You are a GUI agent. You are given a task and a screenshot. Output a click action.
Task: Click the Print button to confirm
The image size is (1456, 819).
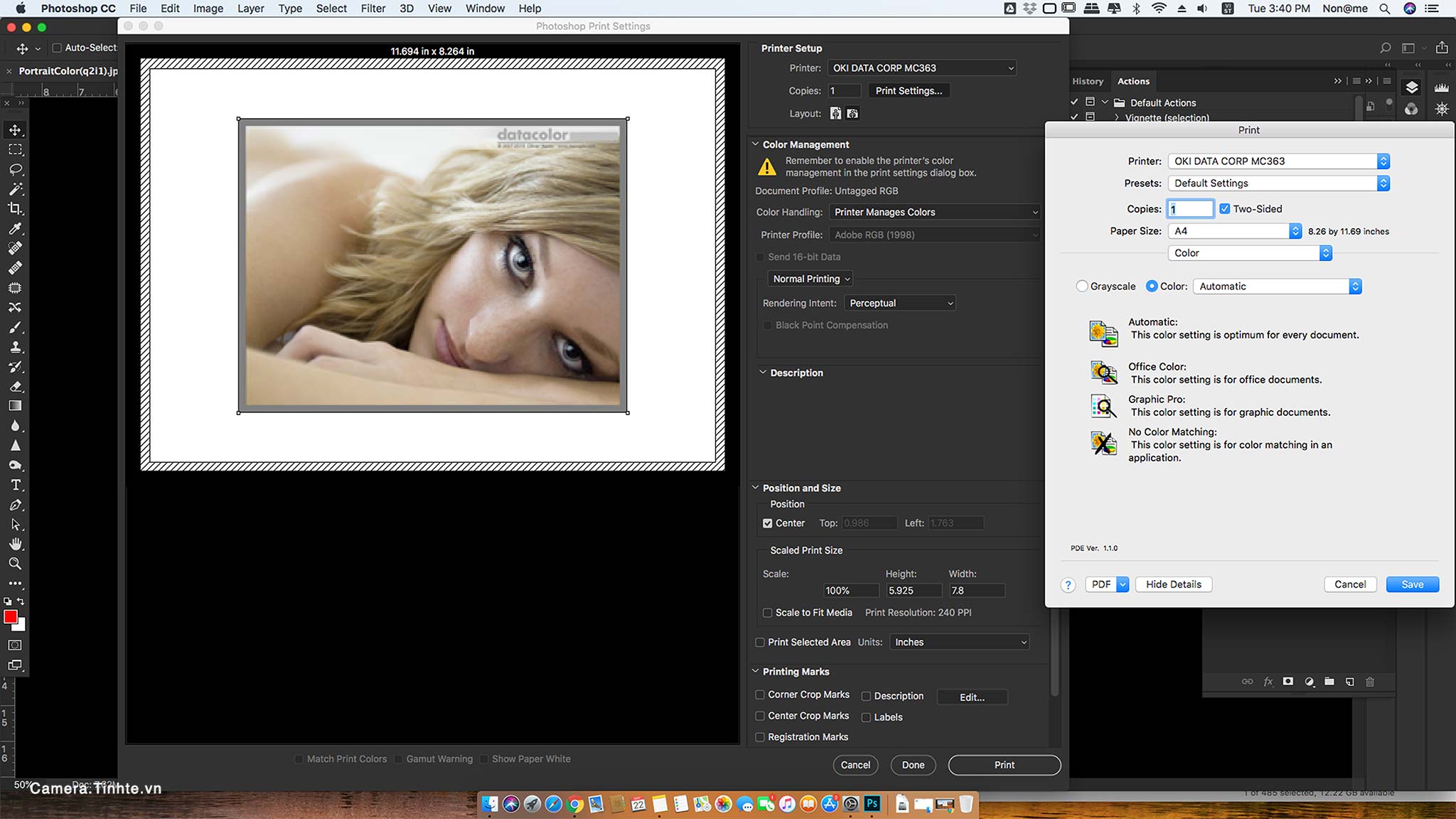click(1004, 764)
